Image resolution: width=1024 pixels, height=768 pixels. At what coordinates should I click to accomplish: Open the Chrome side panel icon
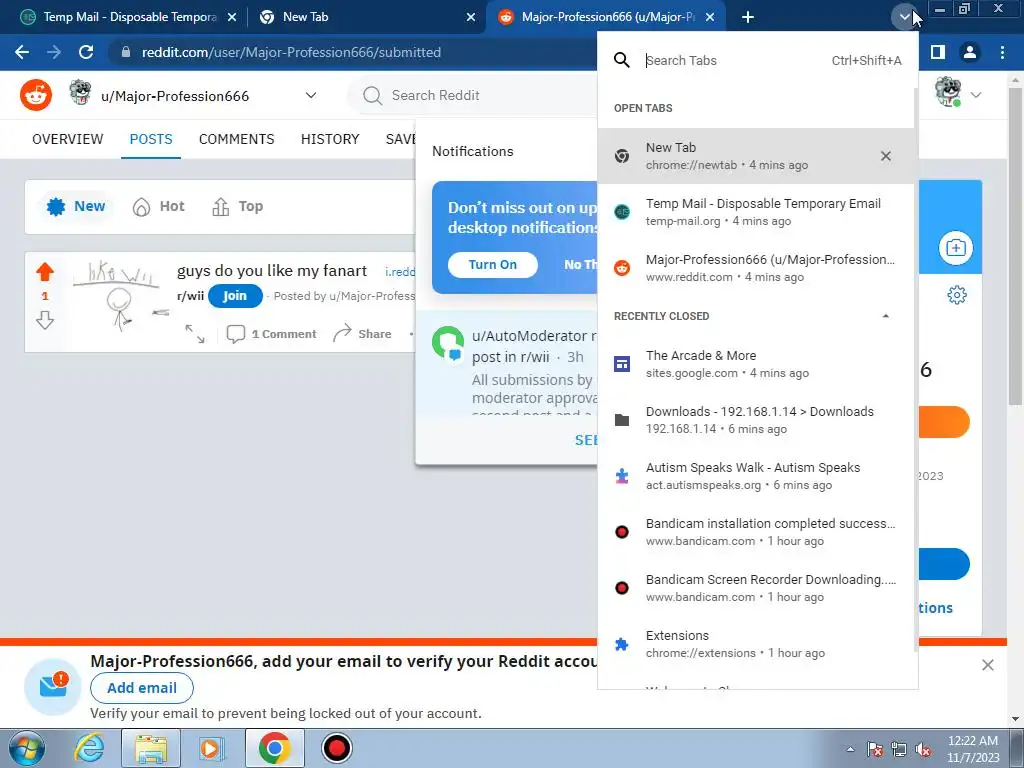938,52
